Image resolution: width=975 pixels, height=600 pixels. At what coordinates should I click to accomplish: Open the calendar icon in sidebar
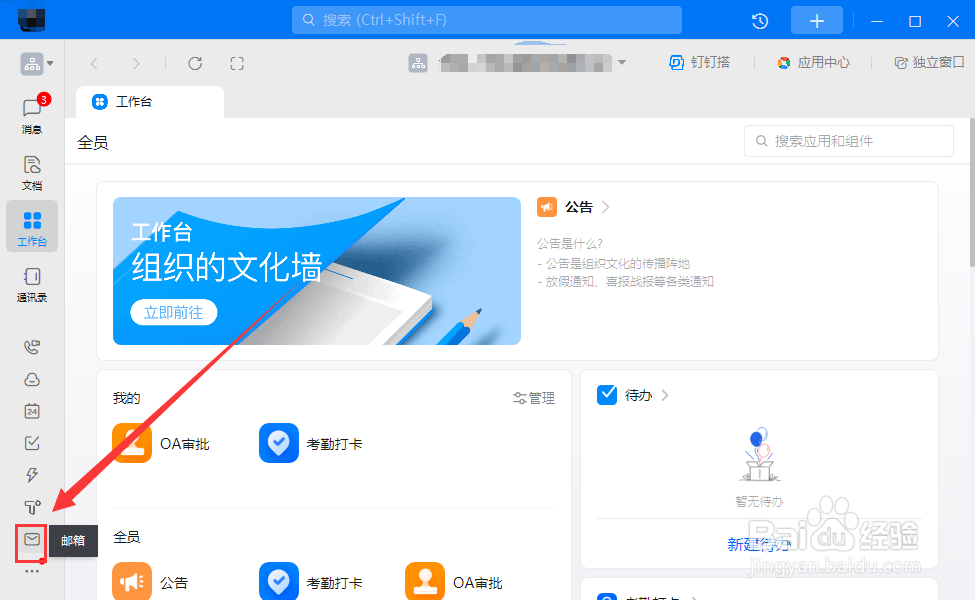31,411
